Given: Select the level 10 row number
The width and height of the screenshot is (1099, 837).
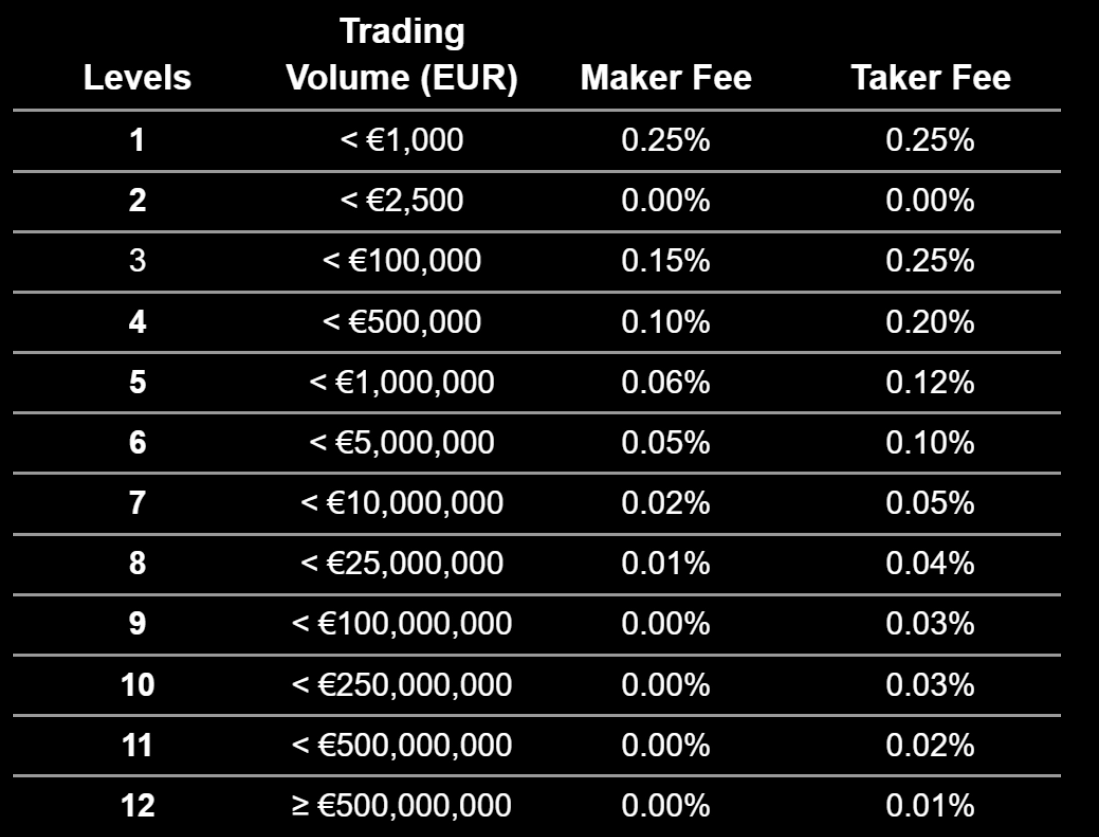Looking at the screenshot, I should [137, 685].
